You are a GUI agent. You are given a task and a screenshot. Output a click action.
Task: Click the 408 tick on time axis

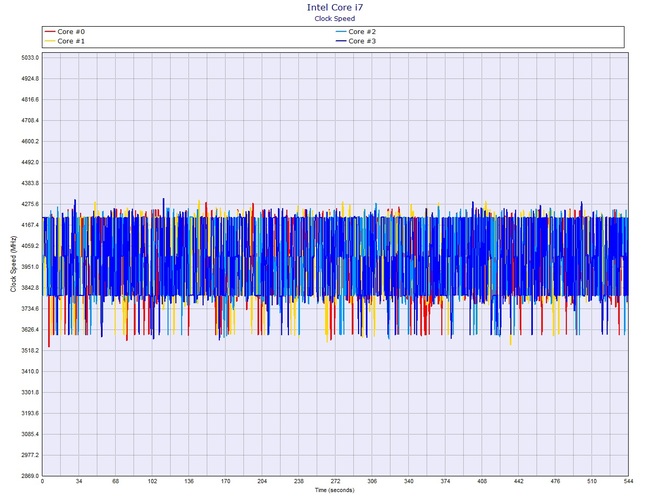482,481
